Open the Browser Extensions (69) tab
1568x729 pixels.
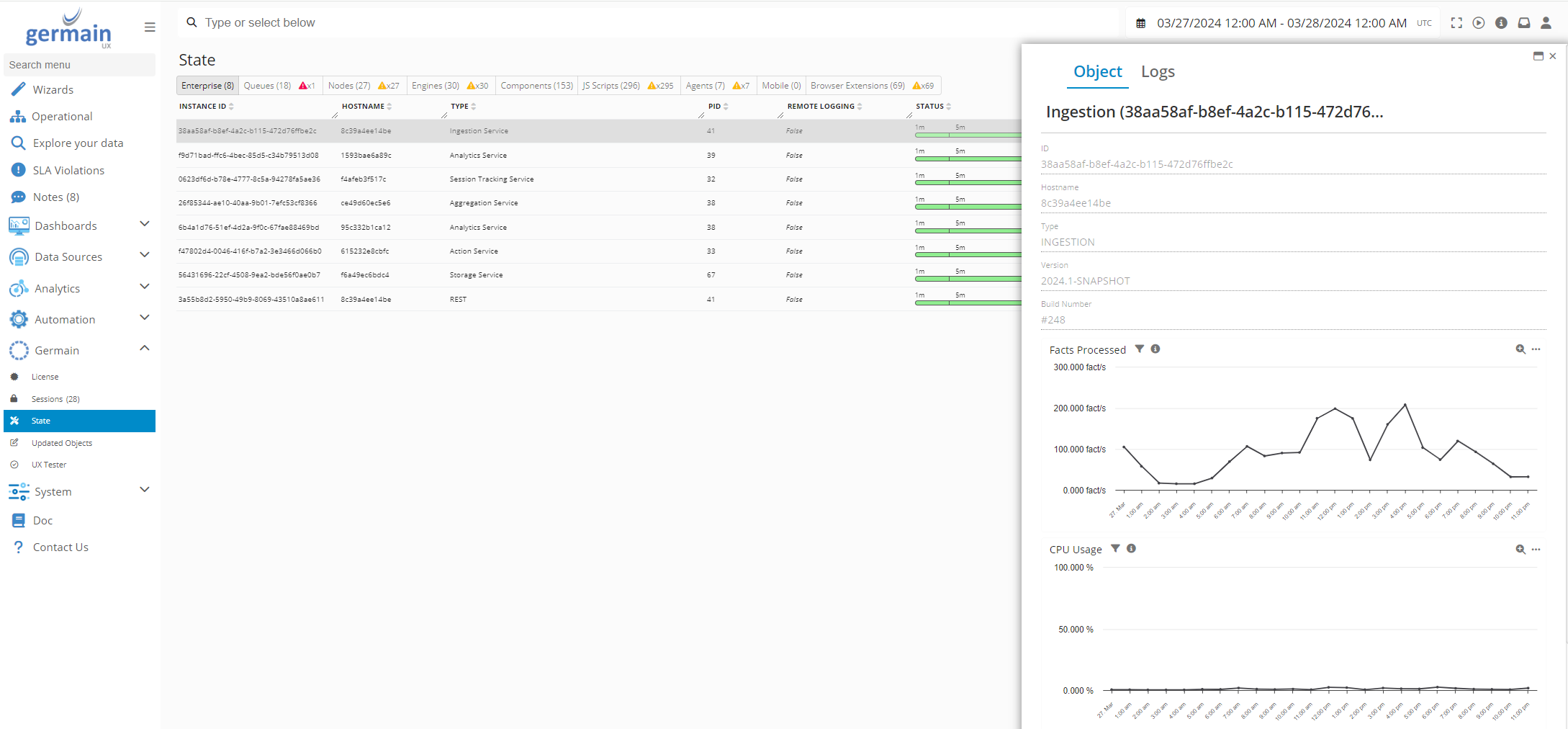point(857,86)
